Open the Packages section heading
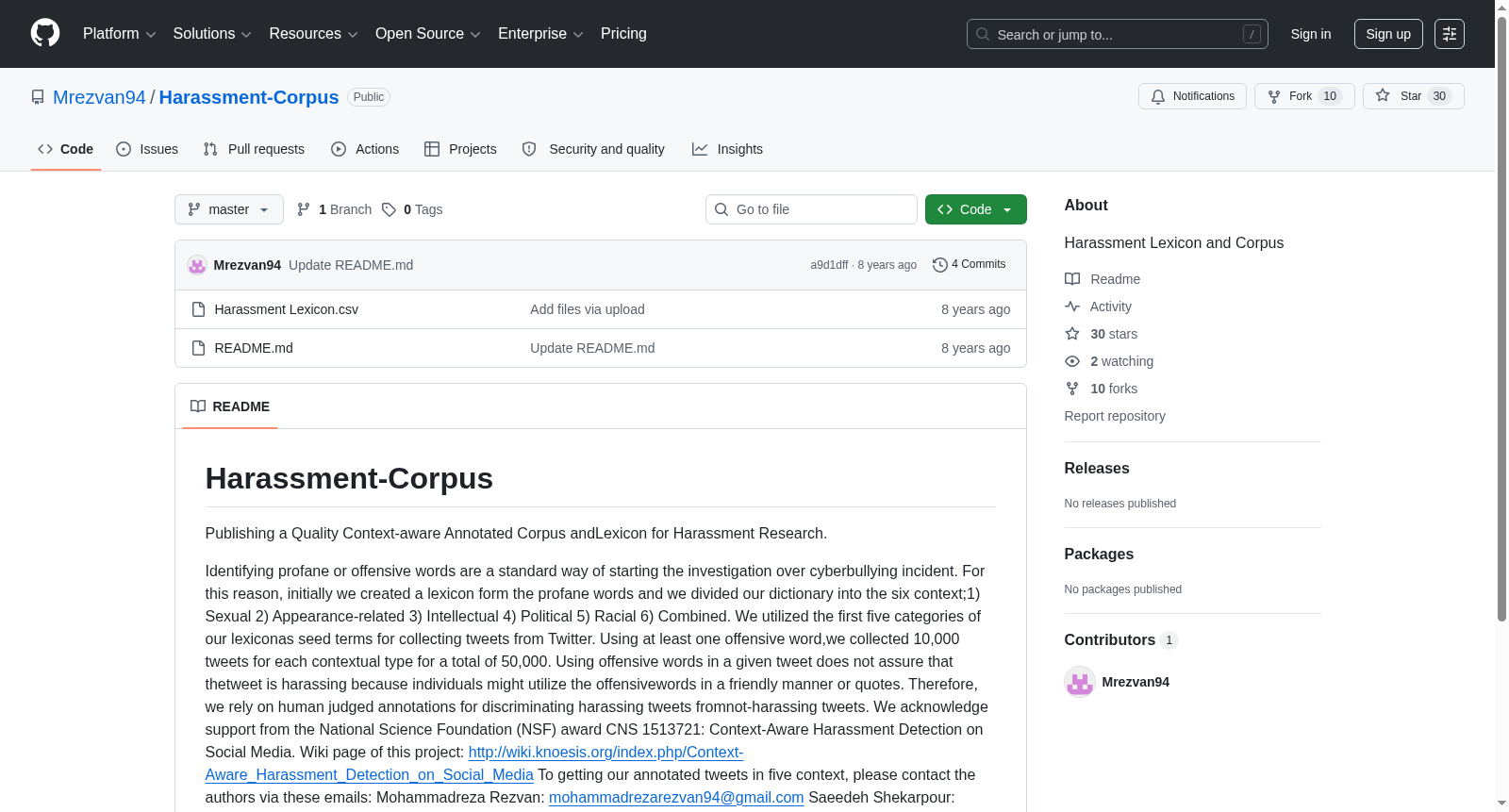 tap(1099, 555)
